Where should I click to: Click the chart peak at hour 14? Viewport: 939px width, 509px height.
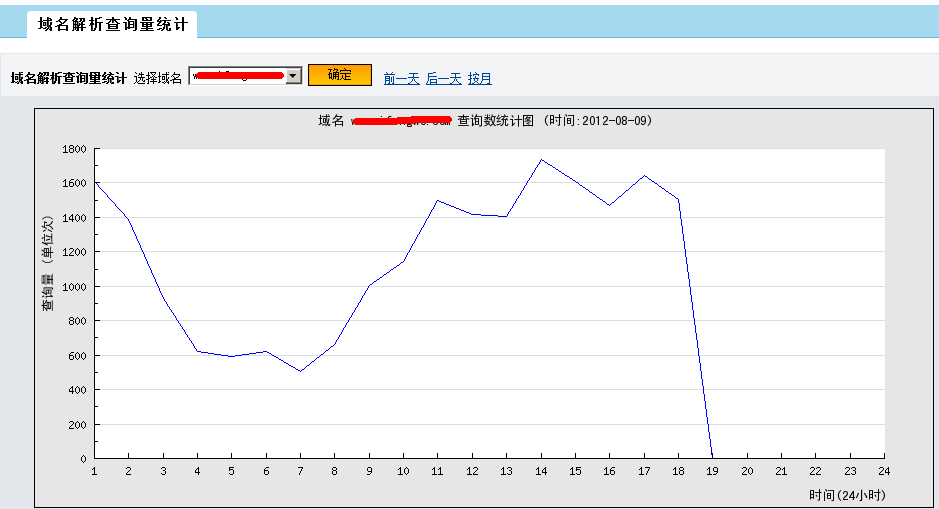click(x=541, y=159)
